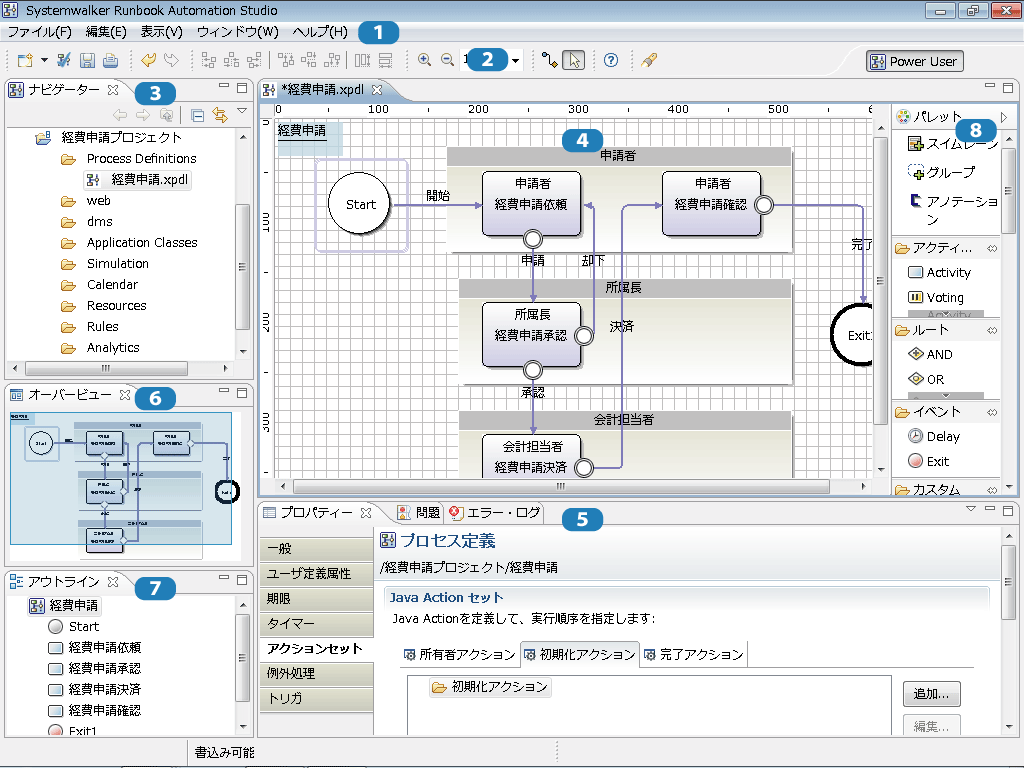This screenshot has height=768, width=1024.
Task: Select Delay event in the palette
Action: click(x=934, y=437)
